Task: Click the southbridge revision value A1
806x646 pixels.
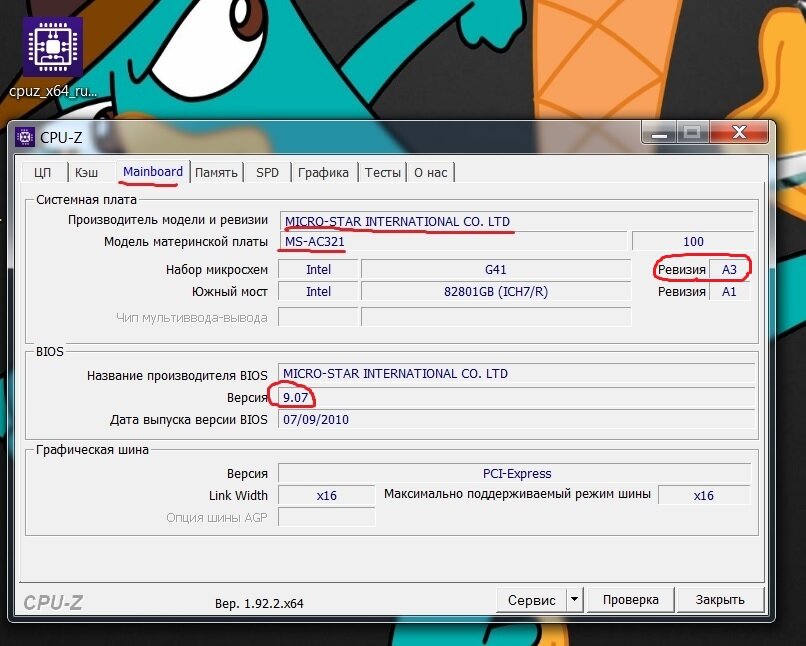Action: (x=729, y=291)
